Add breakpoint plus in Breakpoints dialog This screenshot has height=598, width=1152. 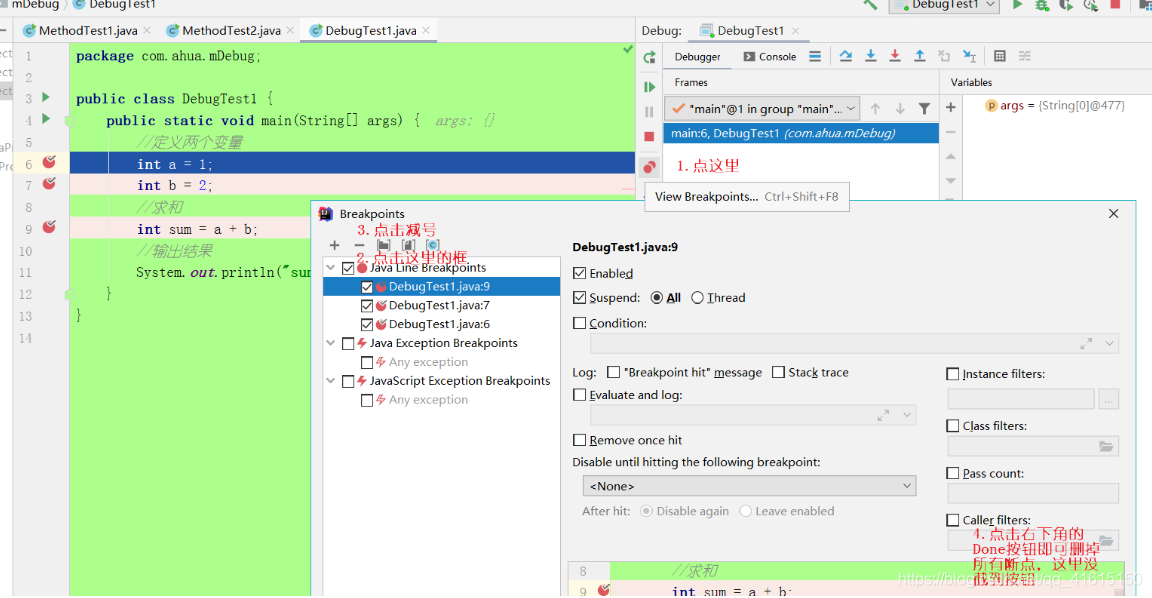(x=334, y=245)
